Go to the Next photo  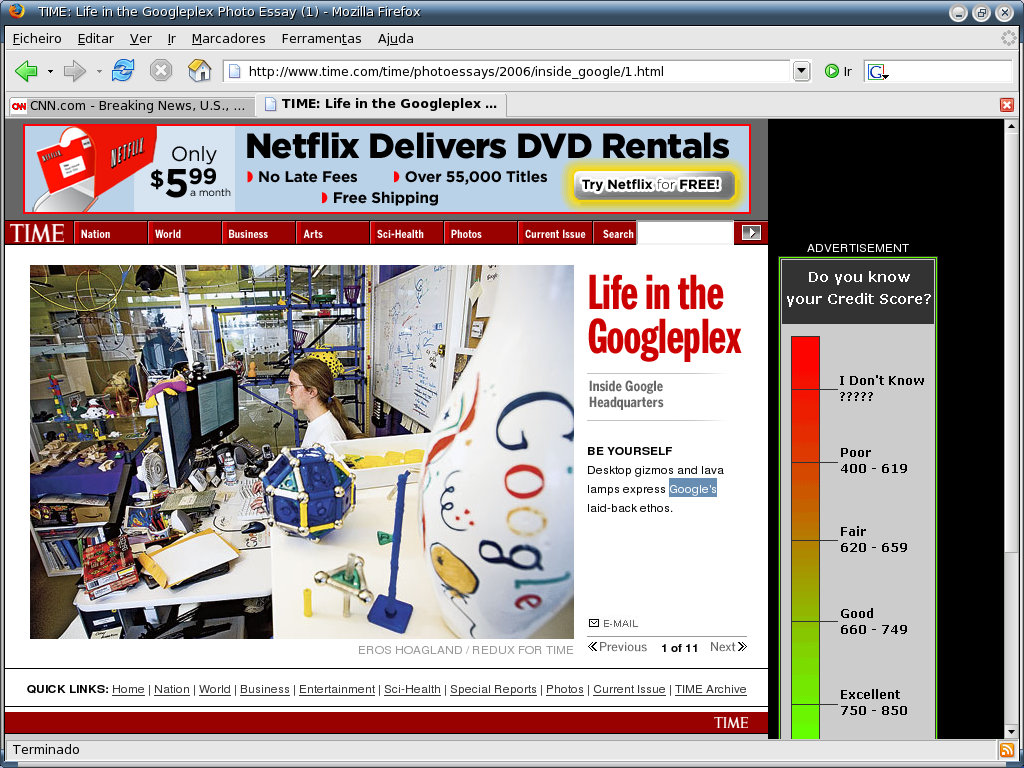coord(728,647)
